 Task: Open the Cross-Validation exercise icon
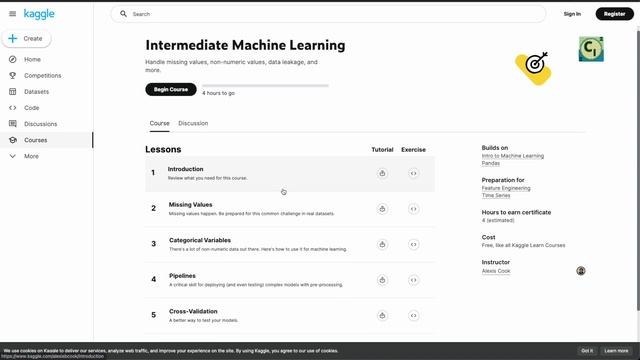(413, 316)
